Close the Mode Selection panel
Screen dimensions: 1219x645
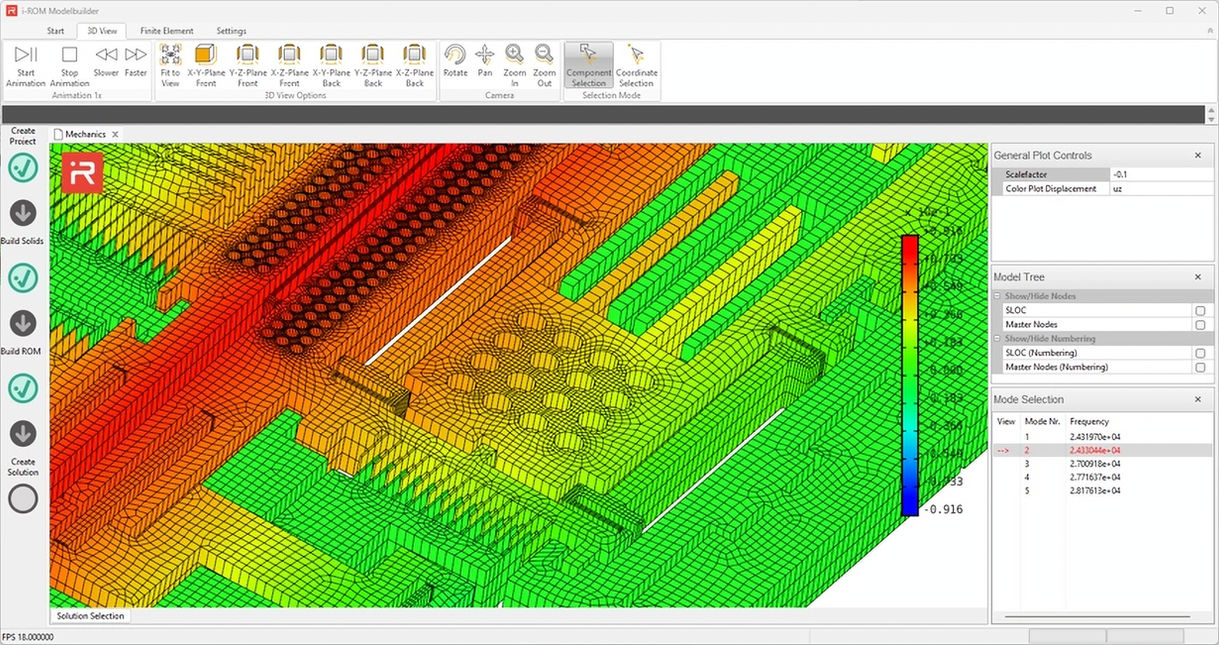tap(1198, 400)
